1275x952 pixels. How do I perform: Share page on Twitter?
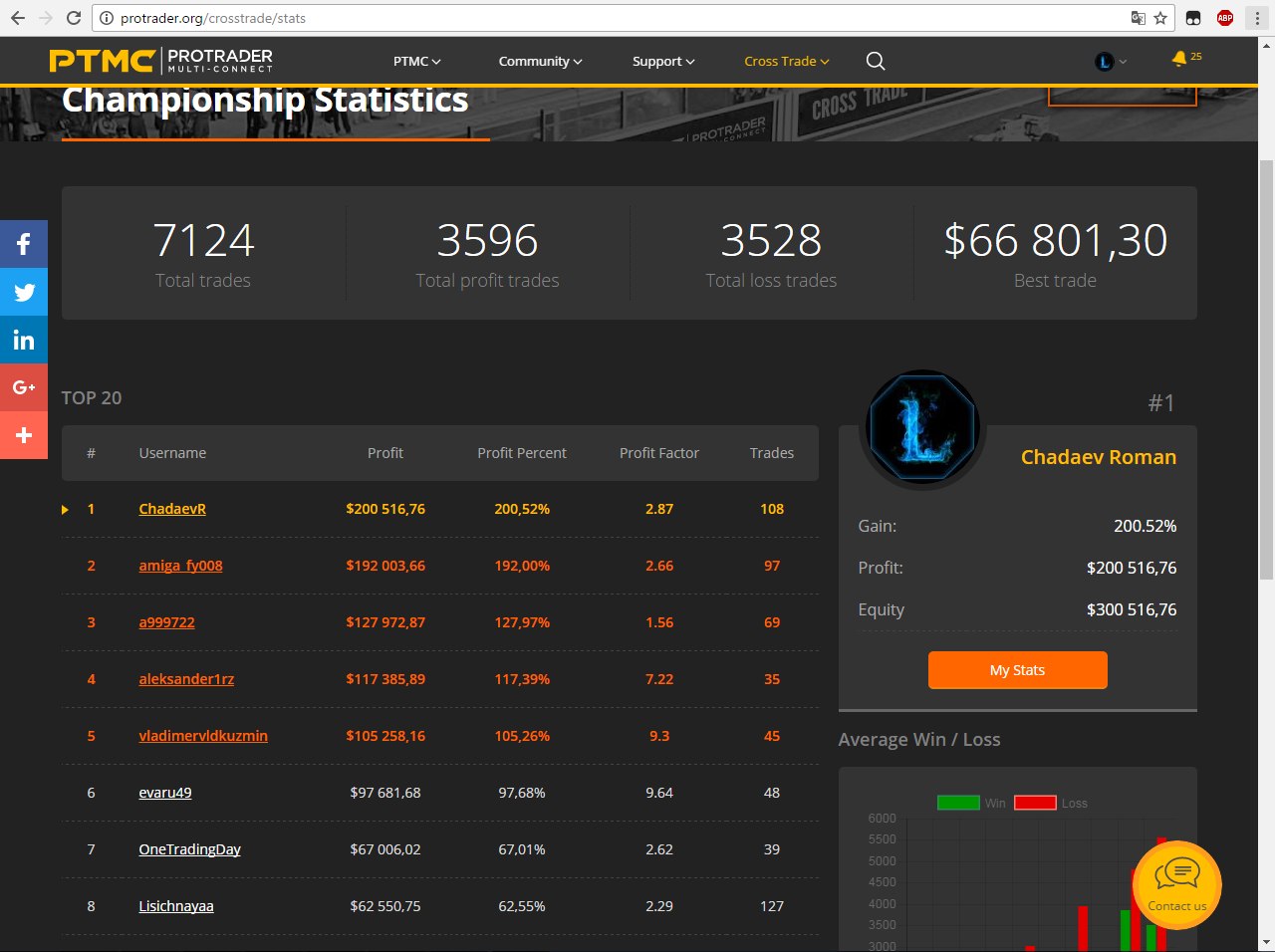coord(24,292)
